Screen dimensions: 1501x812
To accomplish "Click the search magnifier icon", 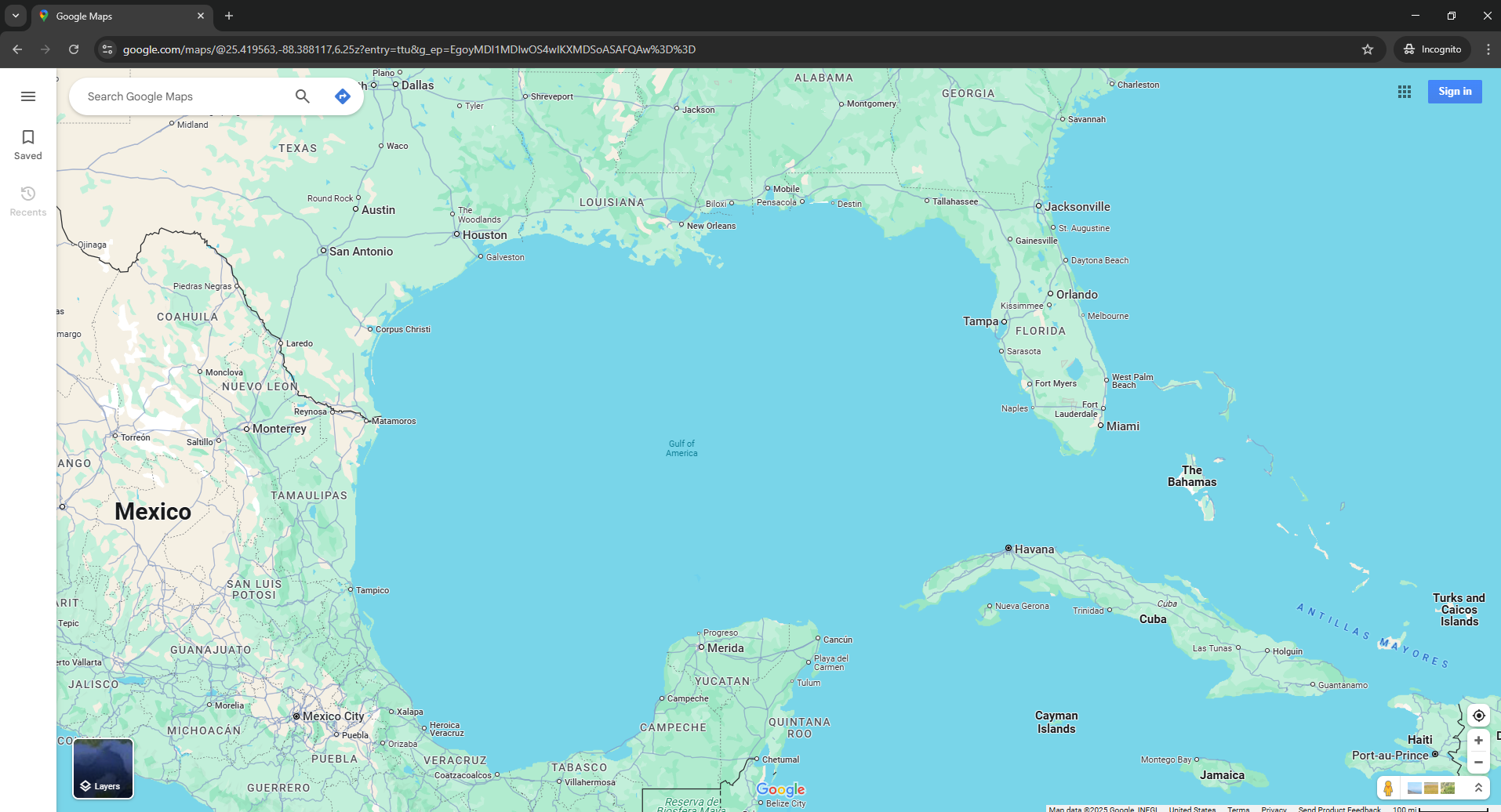I will tap(303, 96).
